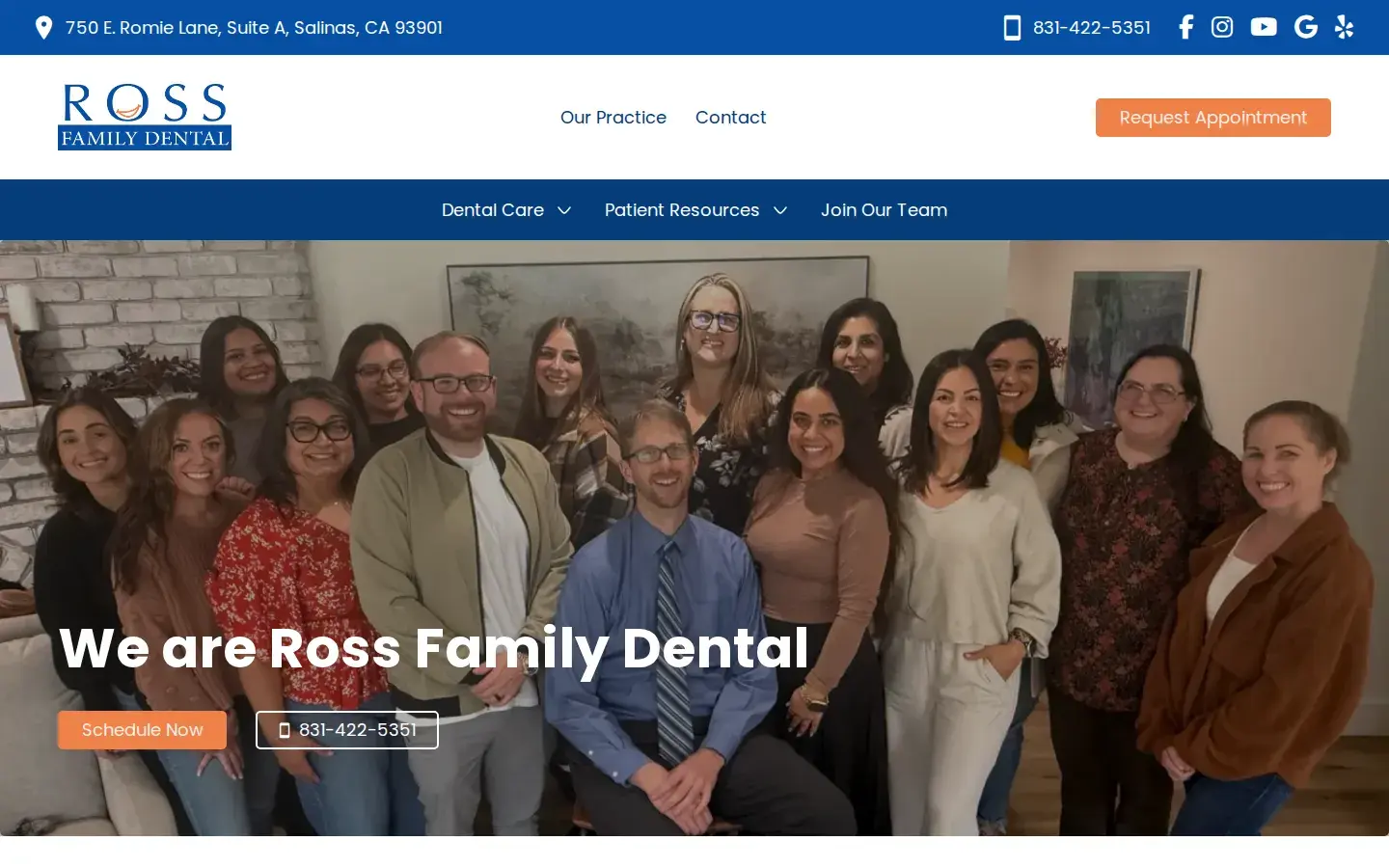Open the 750 E. Romie Lane address link
Screen dimensions: 1389x868
[254, 28]
